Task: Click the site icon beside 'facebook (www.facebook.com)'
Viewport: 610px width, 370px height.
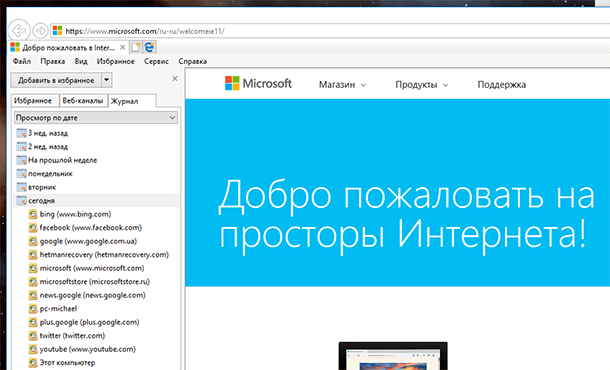Action: [x=33, y=228]
